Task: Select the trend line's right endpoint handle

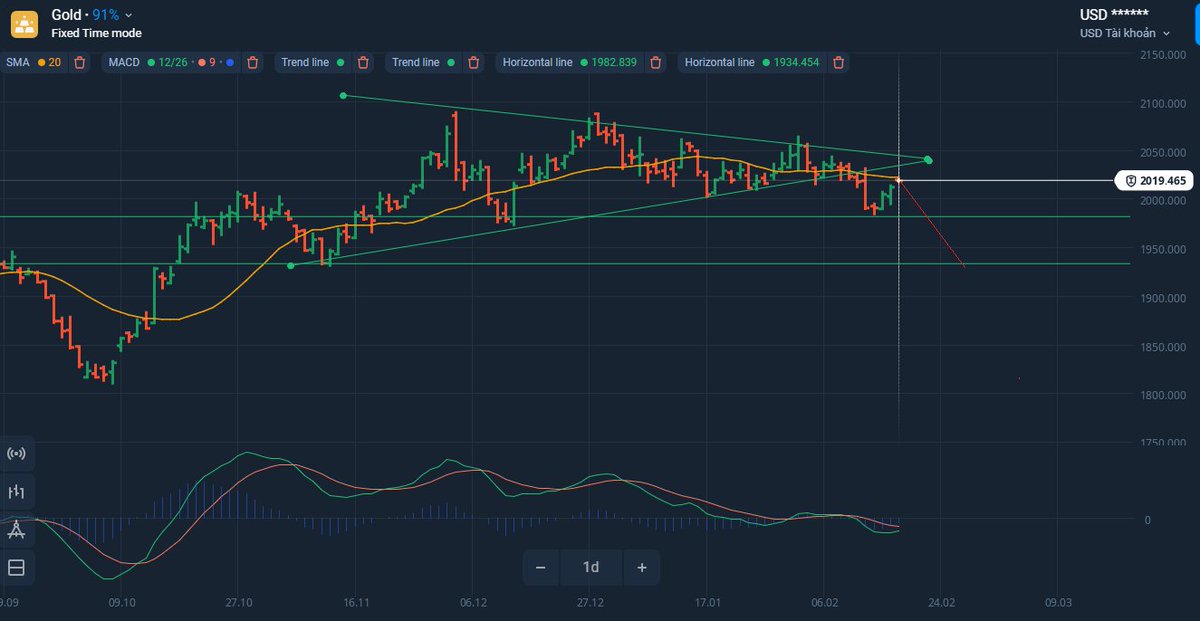Action: tap(929, 160)
